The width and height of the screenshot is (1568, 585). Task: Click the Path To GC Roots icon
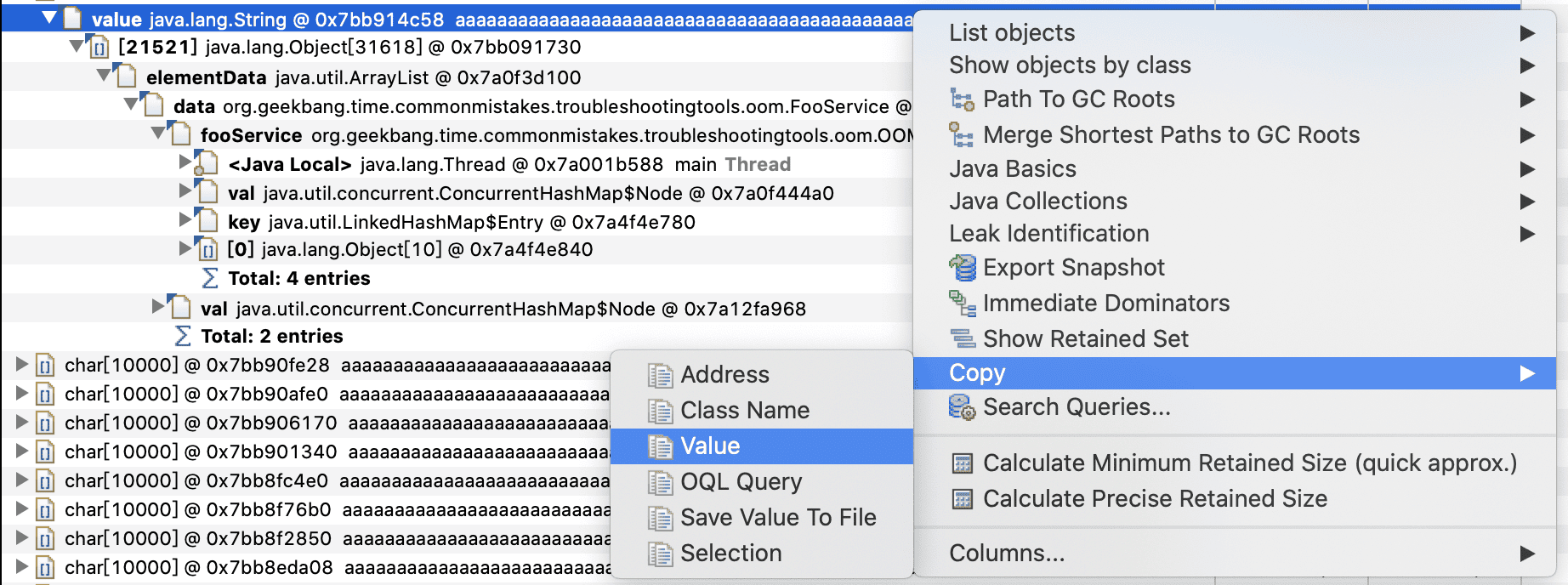(x=962, y=99)
